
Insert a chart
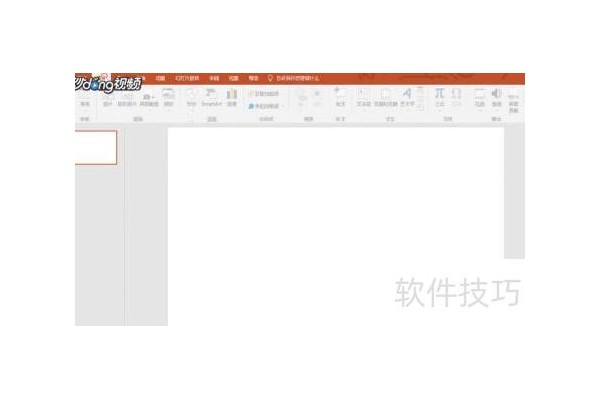point(232,98)
